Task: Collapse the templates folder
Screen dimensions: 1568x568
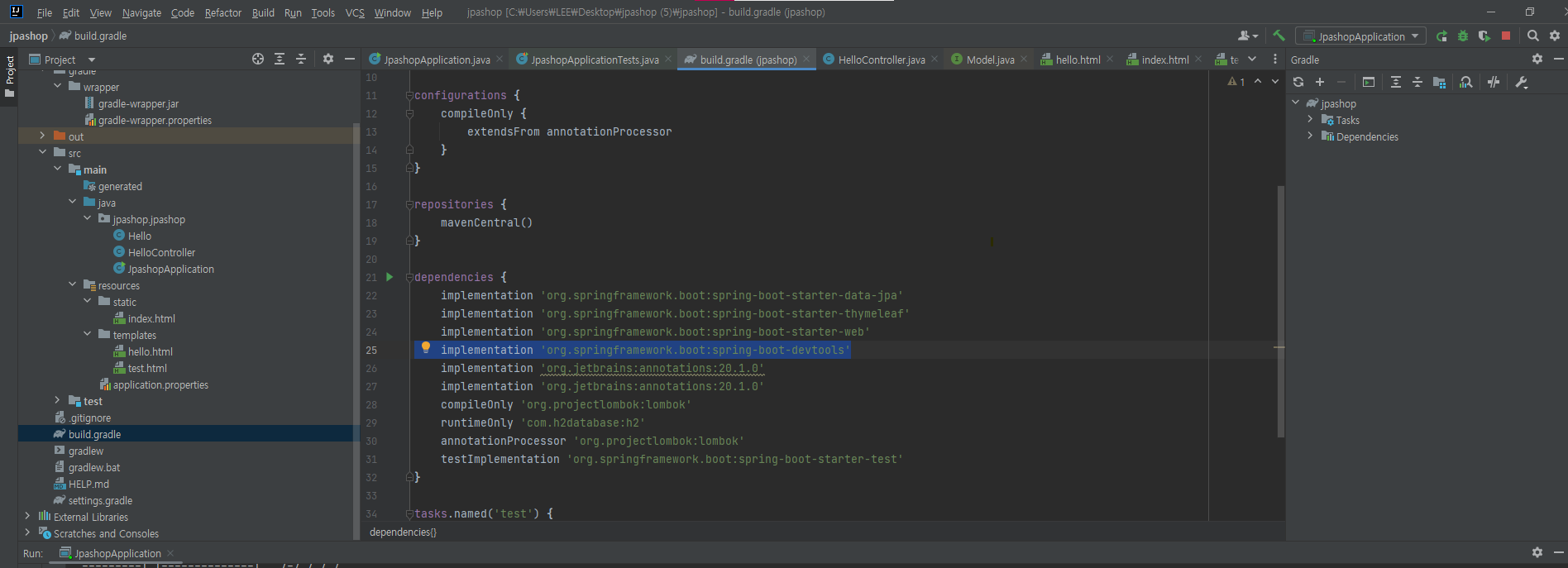Action: coord(87,334)
